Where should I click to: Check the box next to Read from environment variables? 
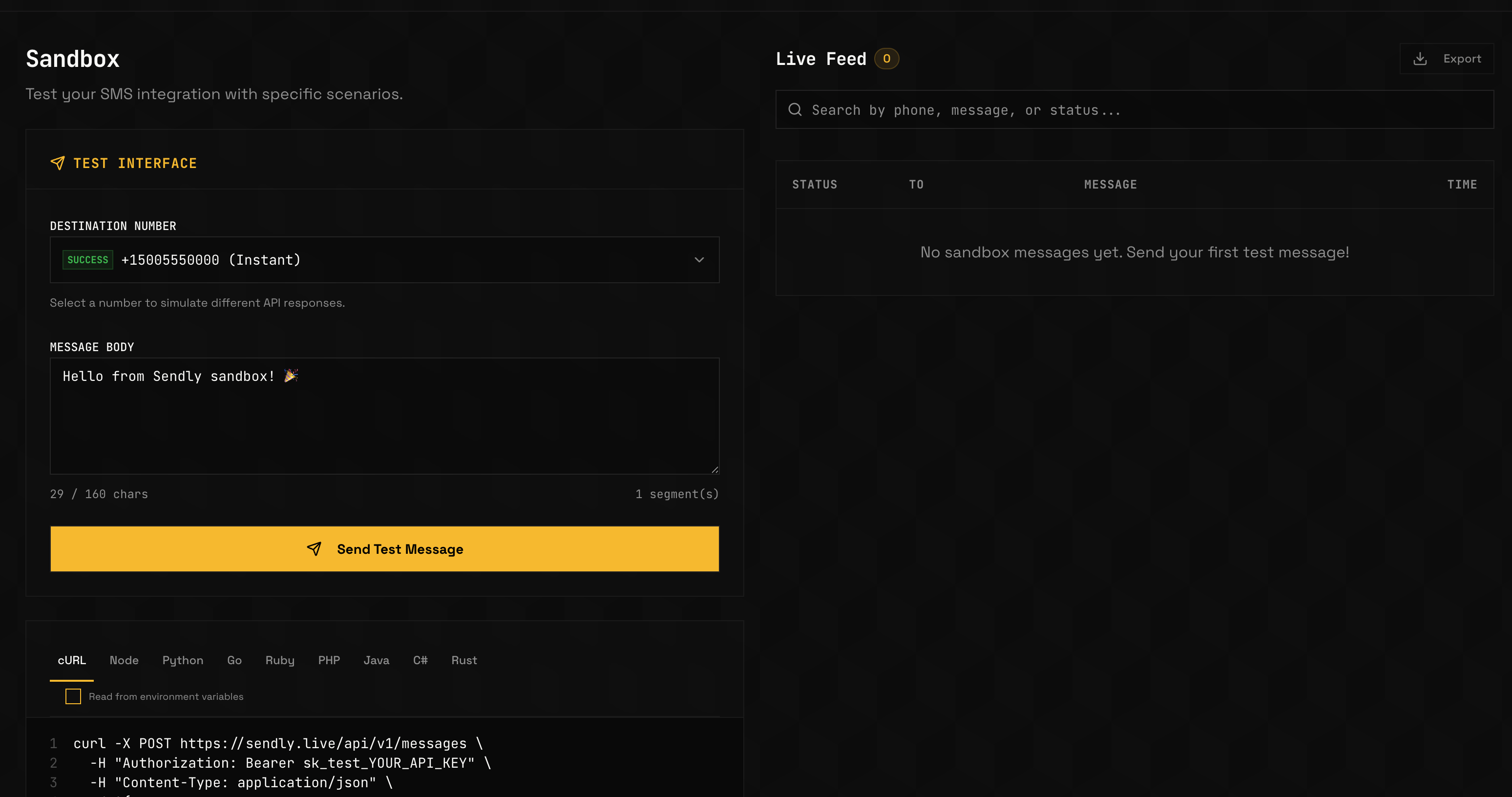coord(73,696)
